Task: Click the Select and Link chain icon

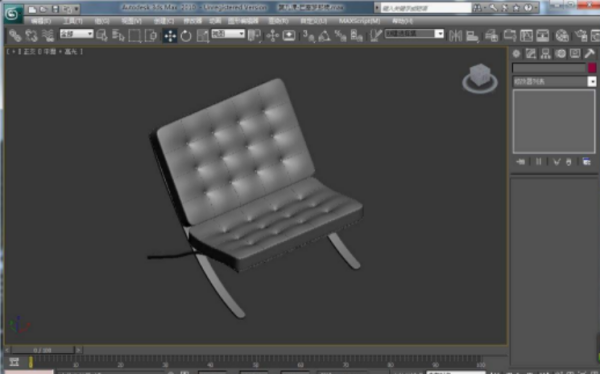Action: tap(15, 36)
